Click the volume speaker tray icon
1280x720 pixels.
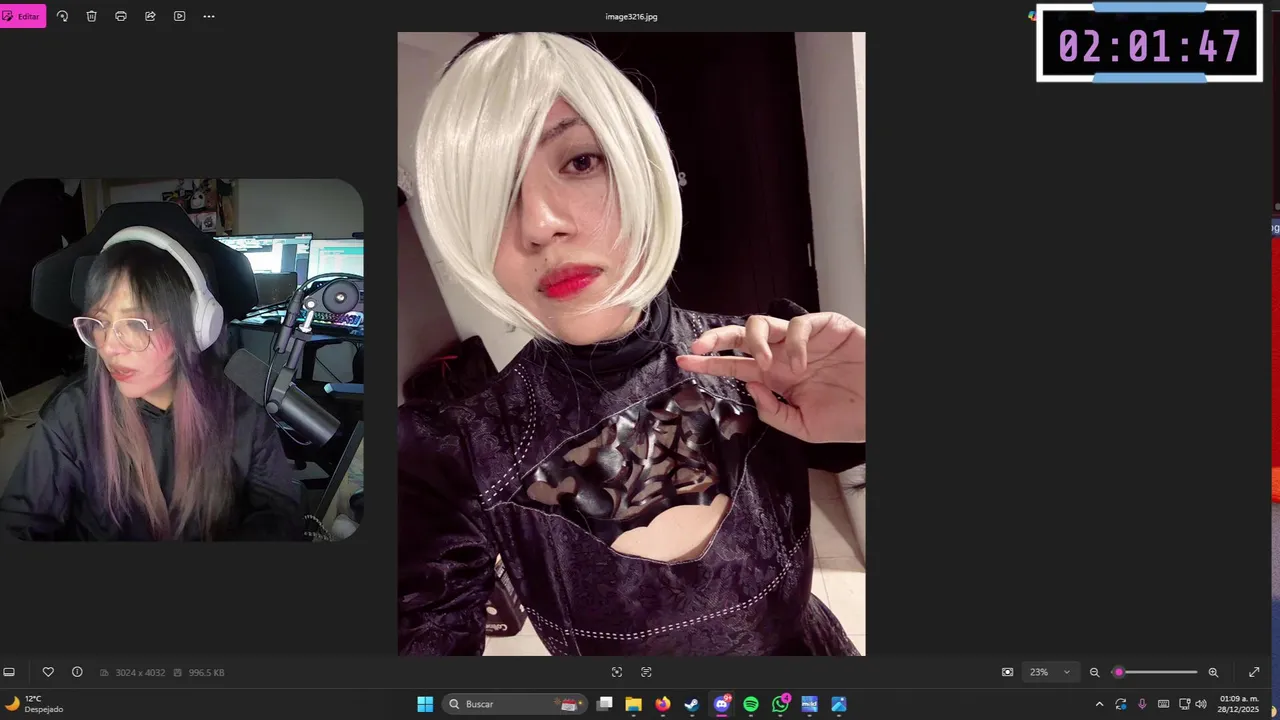(x=1201, y=704)
